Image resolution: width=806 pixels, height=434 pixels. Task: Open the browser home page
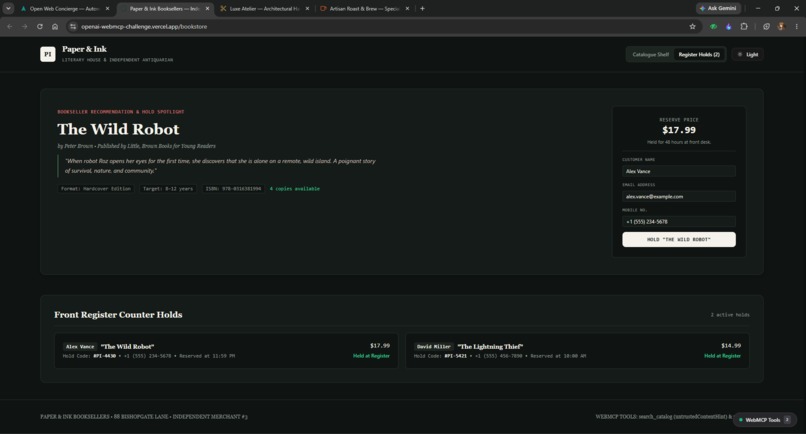pyautogui.click(x=55, y=26)
